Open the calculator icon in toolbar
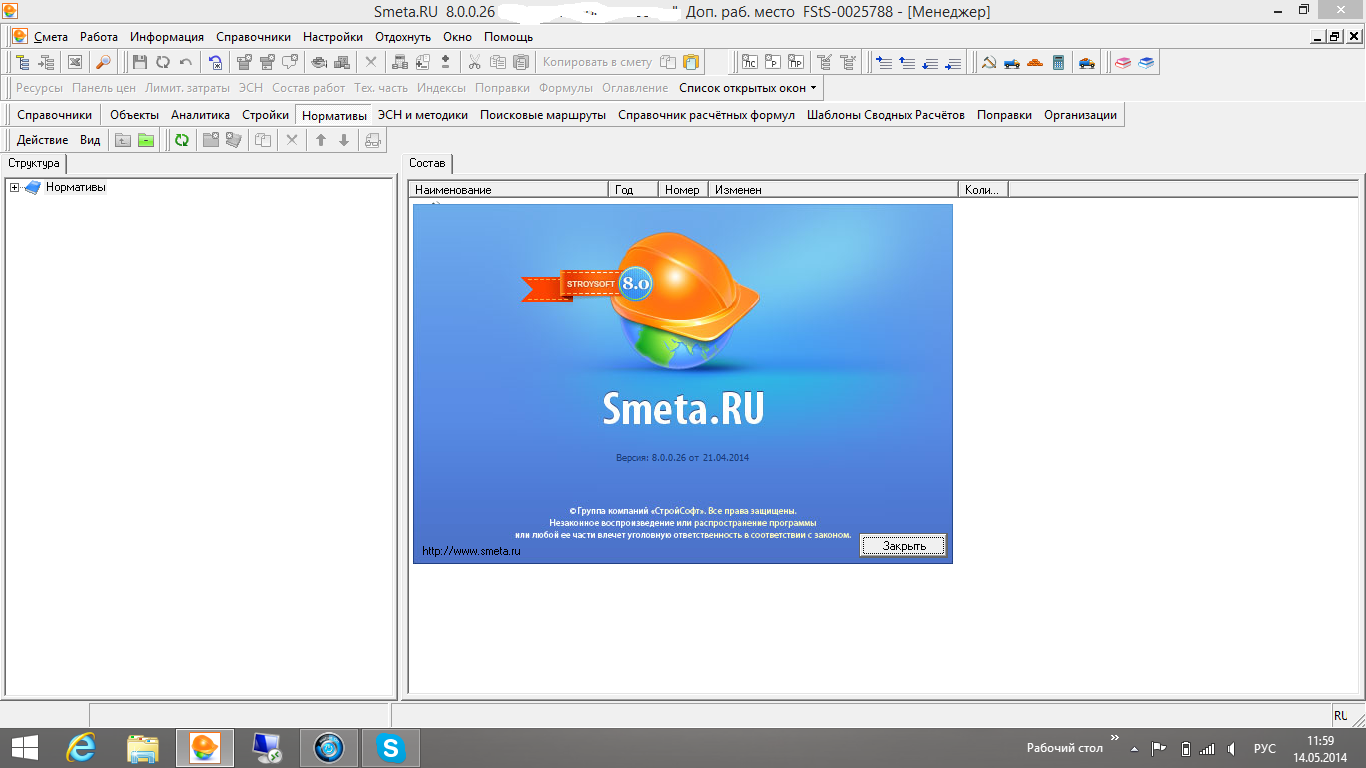The image size is (1366, 768). pyautogui.click(x=1059, y=62)
